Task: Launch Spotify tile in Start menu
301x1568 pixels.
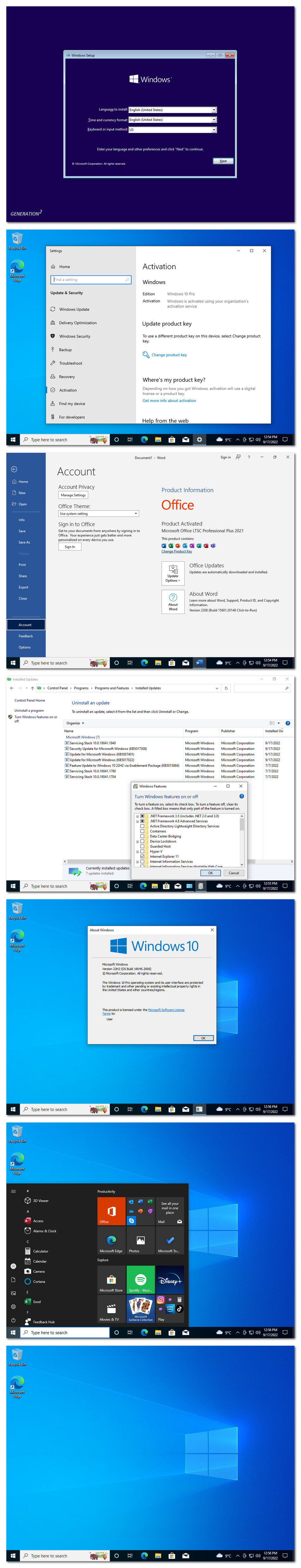Action: pos(140,1279)
